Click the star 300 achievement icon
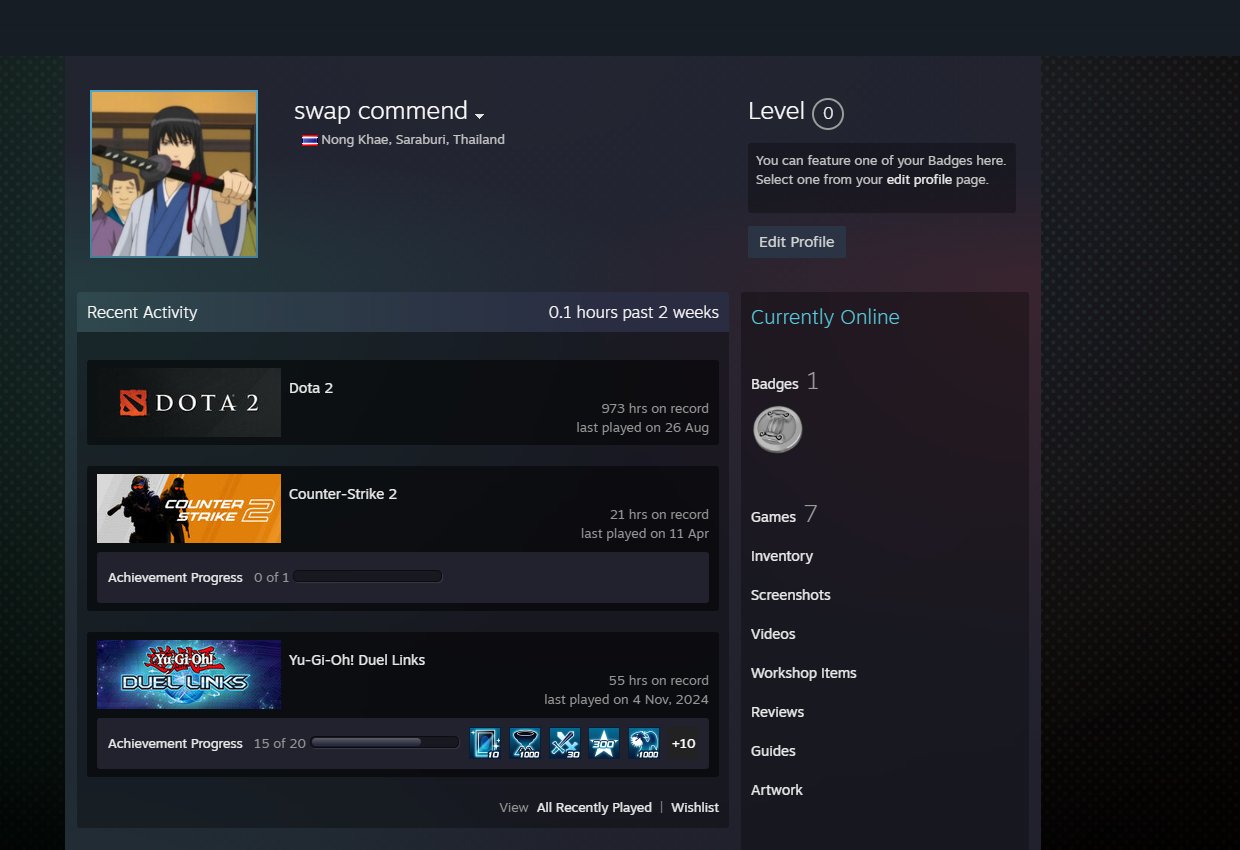 pyautogui.click(x=604, y=743)
